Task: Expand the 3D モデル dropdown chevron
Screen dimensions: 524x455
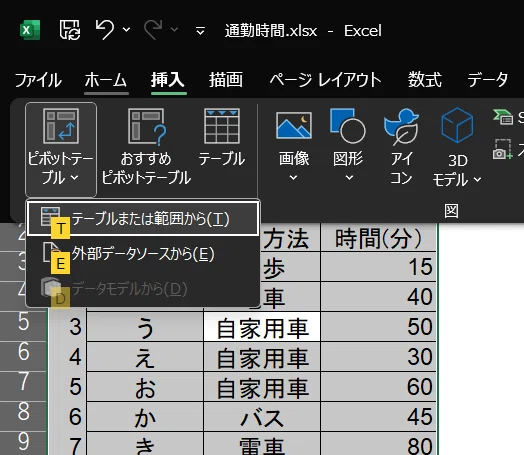Action: pyautogui.click(x=478, y=180)
